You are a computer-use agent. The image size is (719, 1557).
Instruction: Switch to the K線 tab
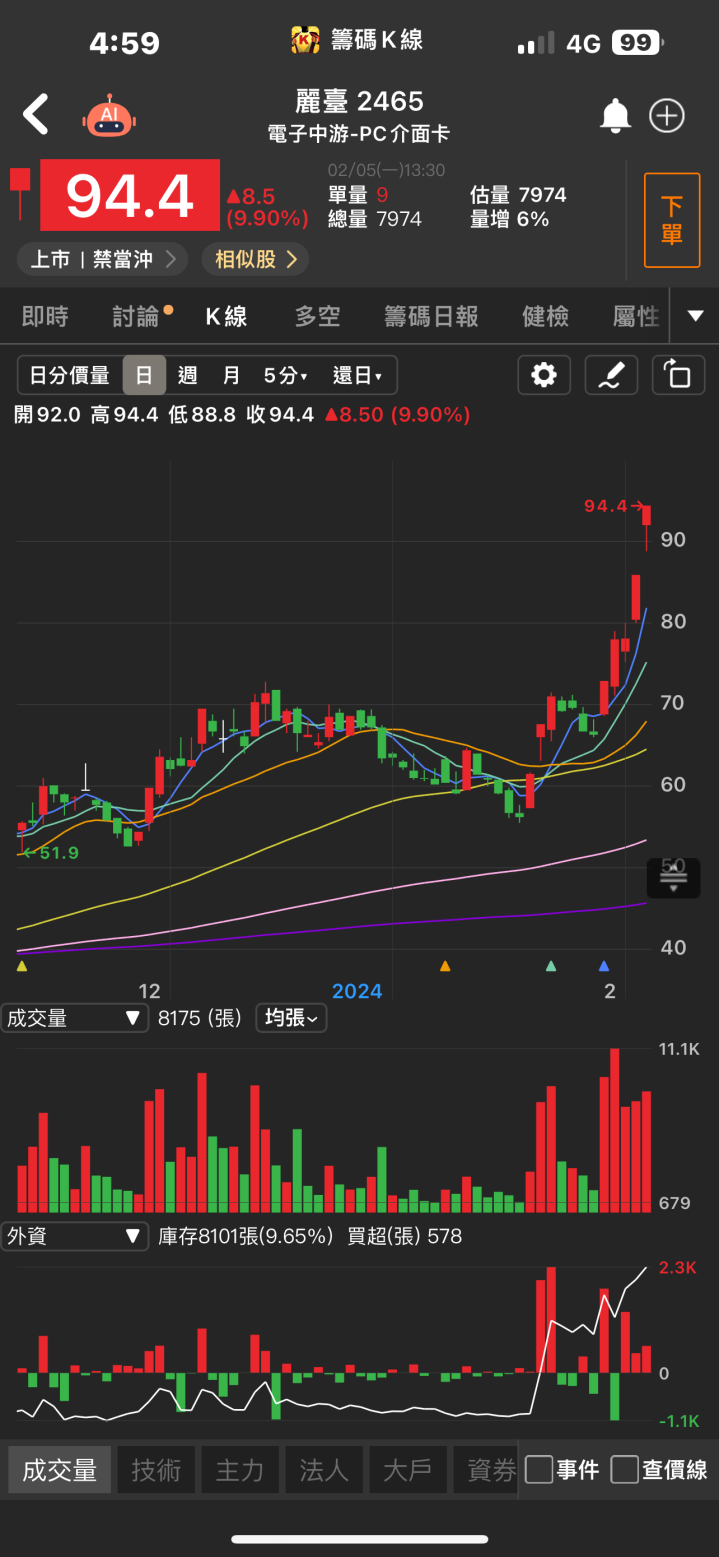[x=227, y=316]
